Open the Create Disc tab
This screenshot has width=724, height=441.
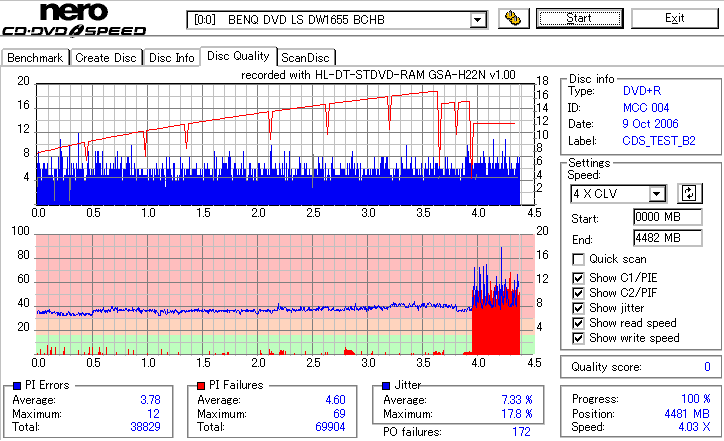pos(106,58)
